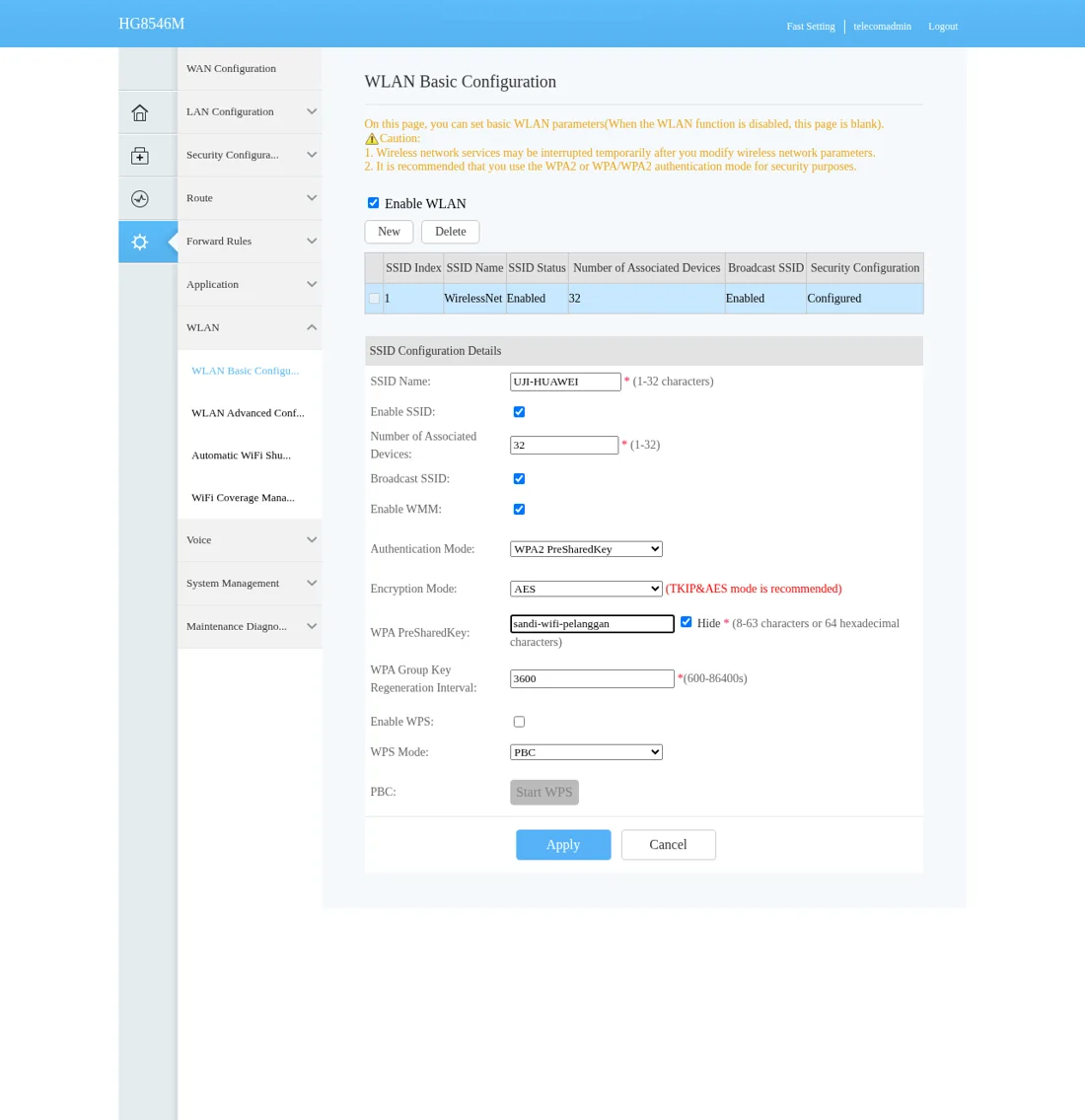Image resolution: width=1085 pixels, height=1120 pixels.
Task: Click the Broadcast SSID column header
Action: pyautogui.click(x=765, y=268)
